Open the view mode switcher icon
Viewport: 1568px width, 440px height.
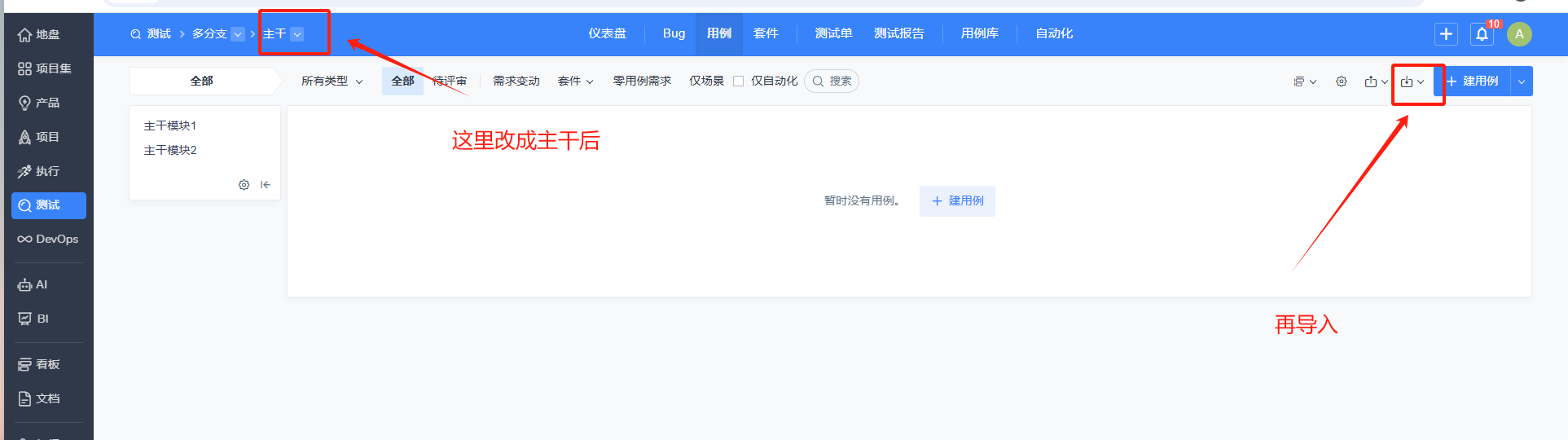1305,81
